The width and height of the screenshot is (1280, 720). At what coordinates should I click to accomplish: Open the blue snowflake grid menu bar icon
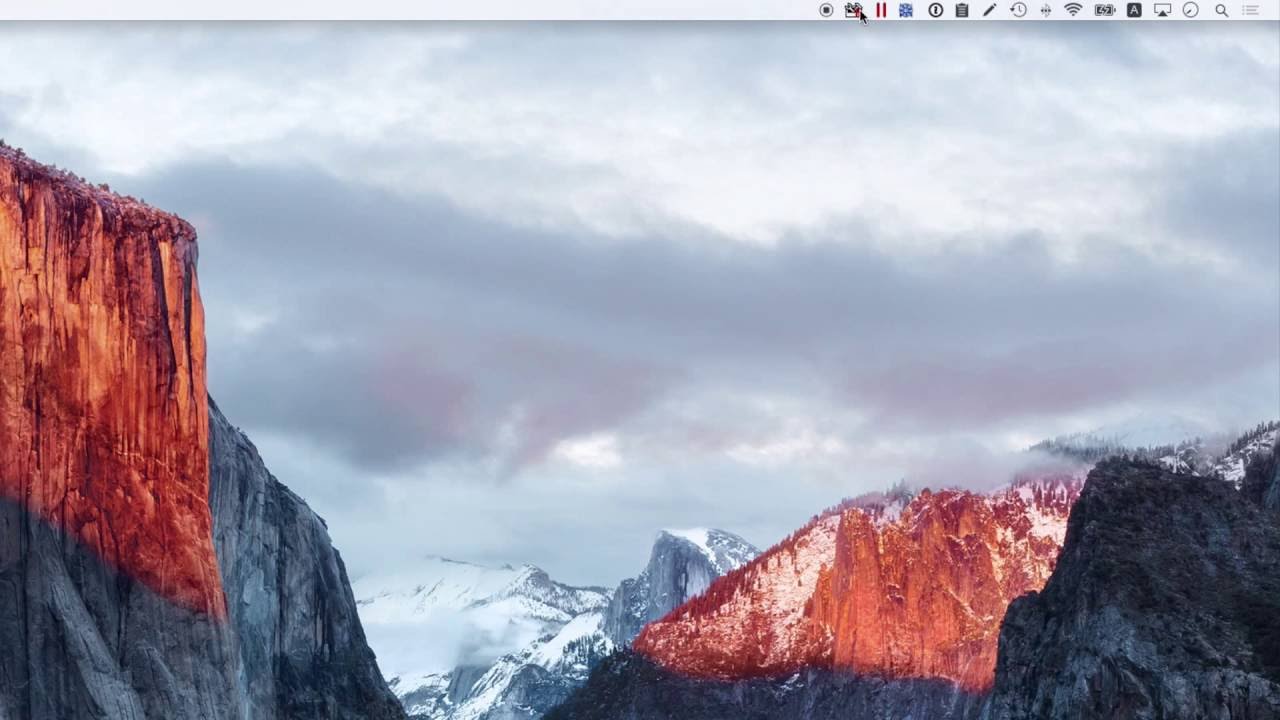click(x=906, y=10)
